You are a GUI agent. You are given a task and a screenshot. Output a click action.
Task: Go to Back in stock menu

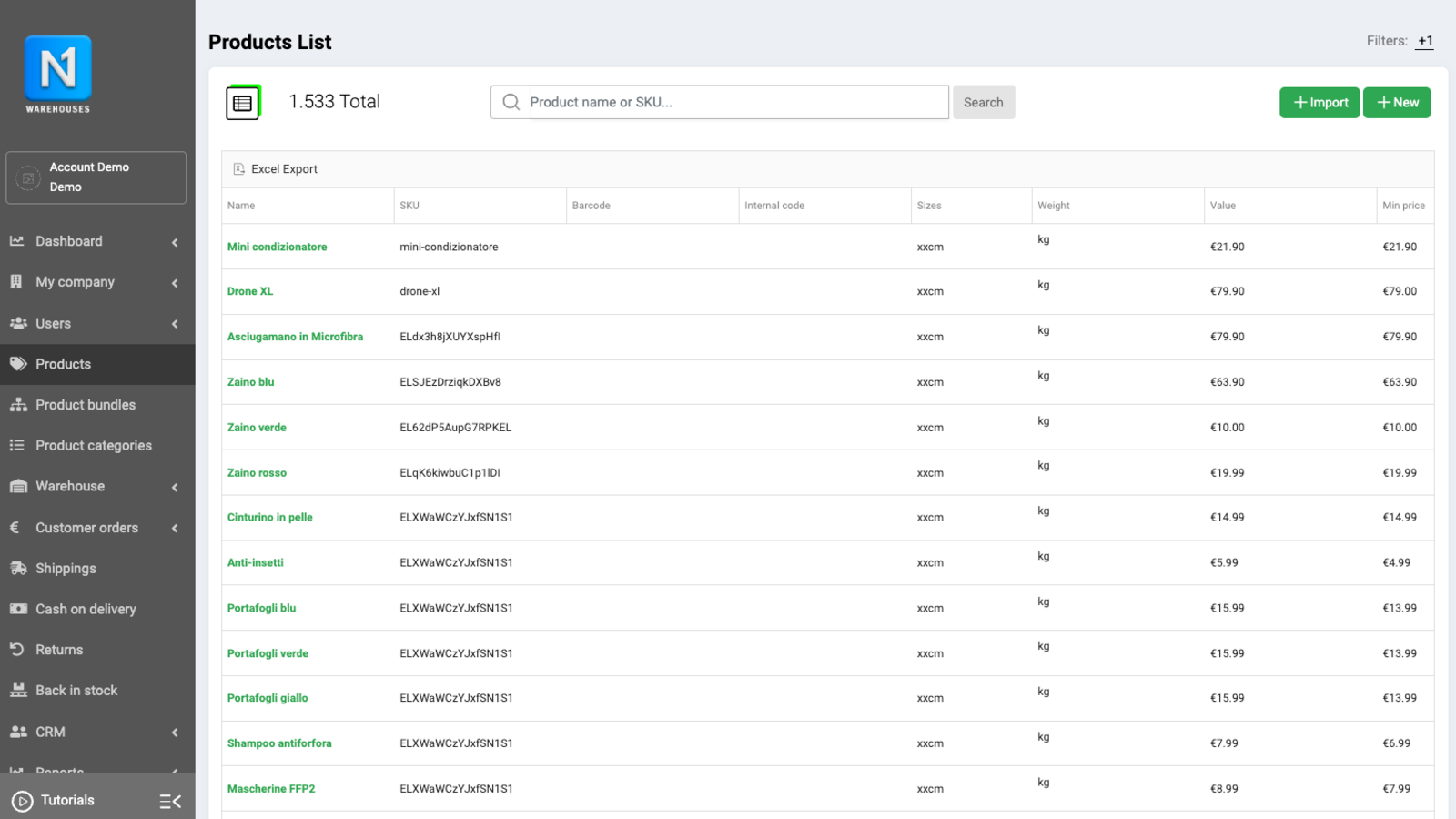76,691
